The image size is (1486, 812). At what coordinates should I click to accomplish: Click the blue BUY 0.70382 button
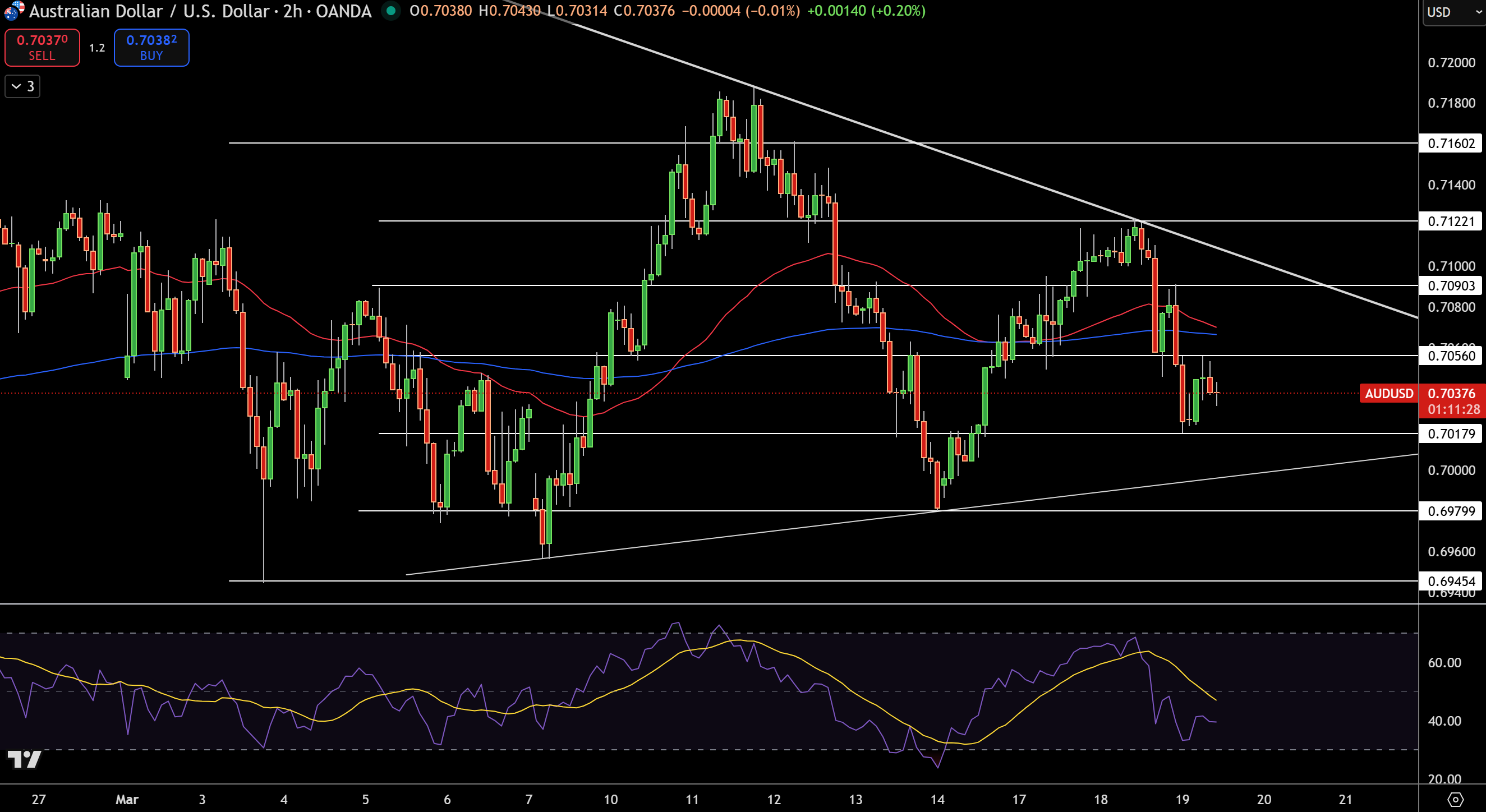click(x=151, y=47)
